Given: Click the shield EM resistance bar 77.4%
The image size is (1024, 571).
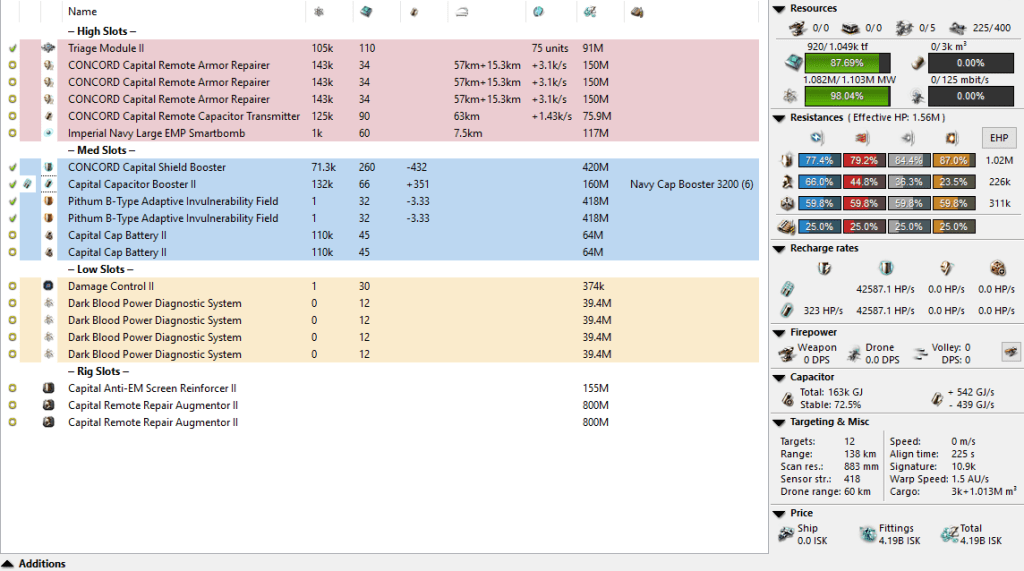Looking at the screenshot, I should click(819, 160).
